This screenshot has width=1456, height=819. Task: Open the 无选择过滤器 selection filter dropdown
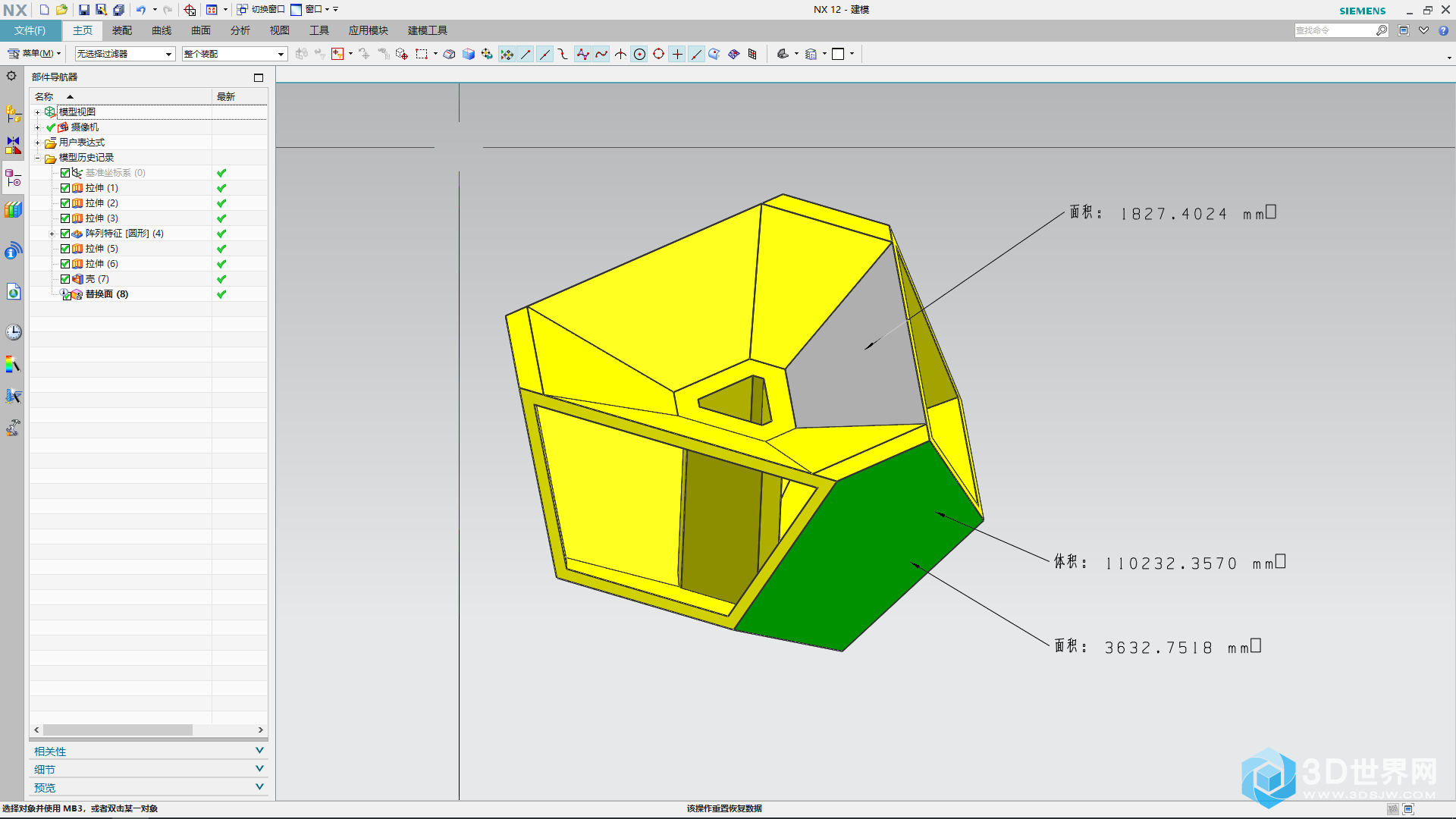tap(125, 54)
